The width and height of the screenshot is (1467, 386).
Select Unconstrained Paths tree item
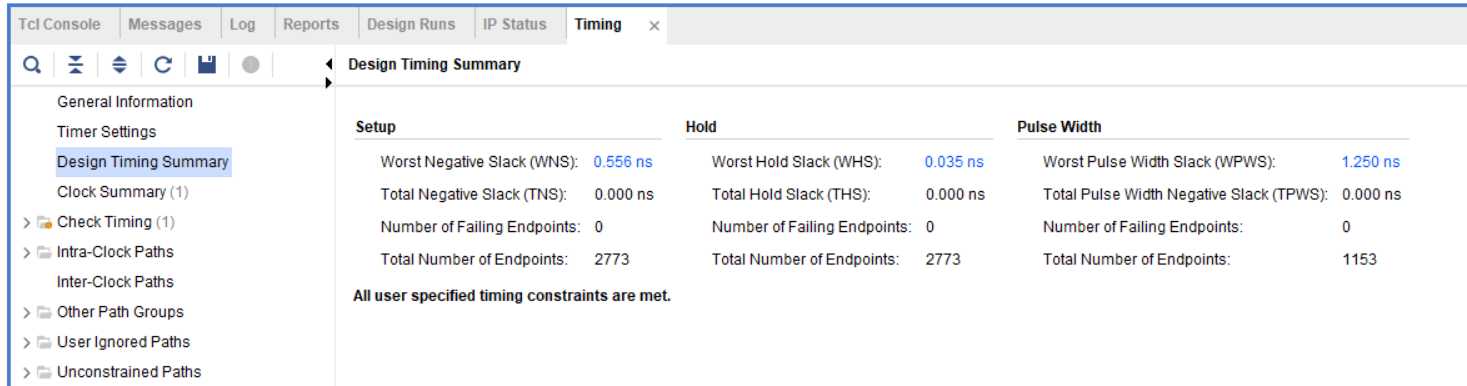coord(129,372)
